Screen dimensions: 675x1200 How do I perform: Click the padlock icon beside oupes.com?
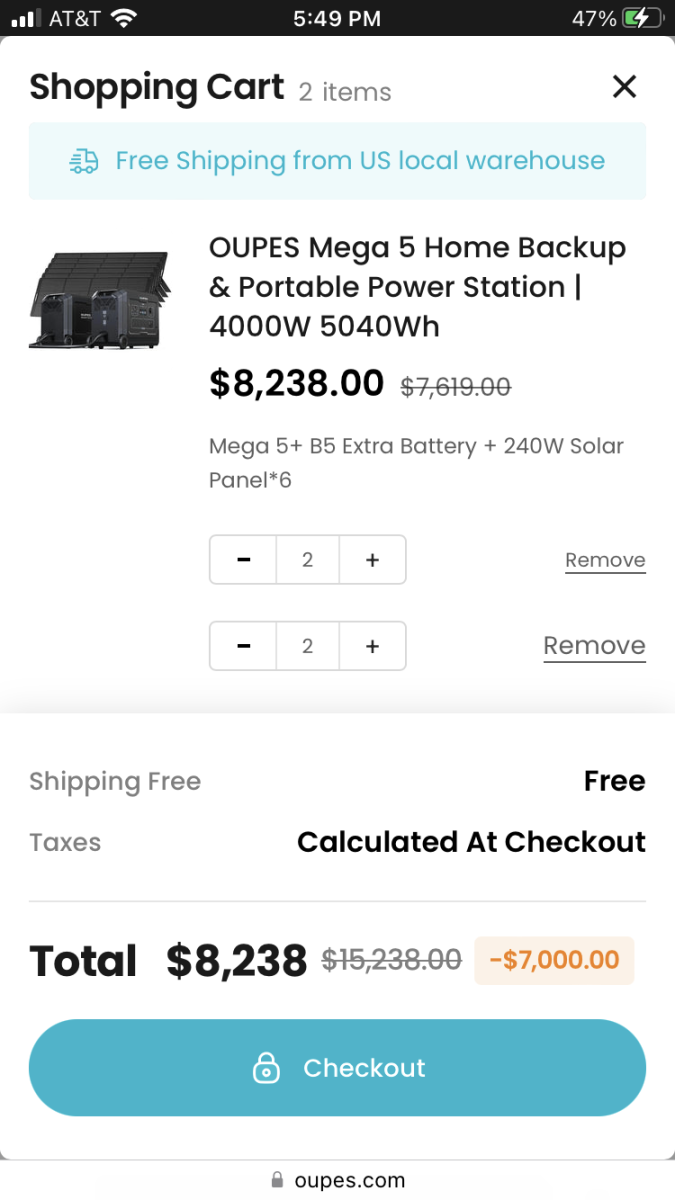[278, 1181]
